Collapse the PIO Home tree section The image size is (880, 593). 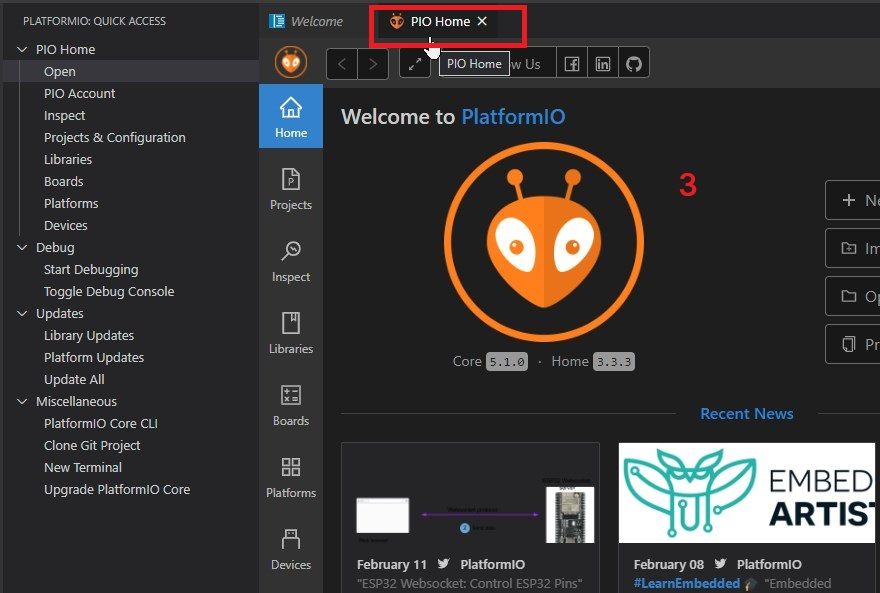[22, 49]
